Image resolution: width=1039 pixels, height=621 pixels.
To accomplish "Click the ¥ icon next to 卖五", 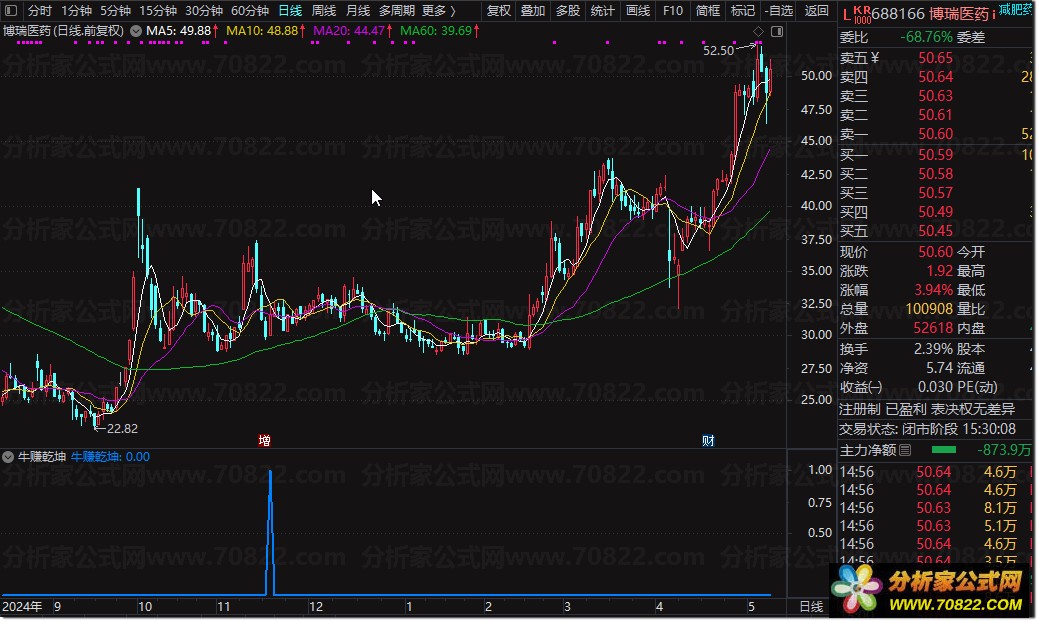I will click(875, 58).
